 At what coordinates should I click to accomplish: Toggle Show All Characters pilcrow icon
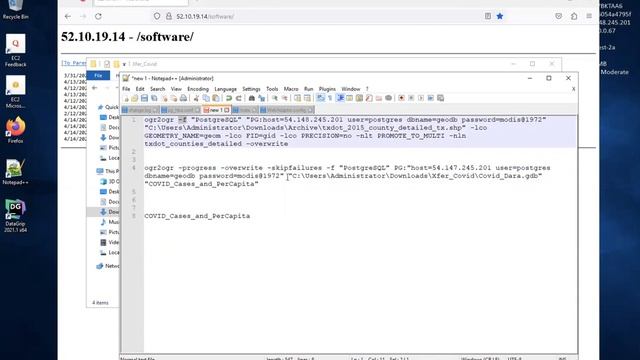(330, 98)
